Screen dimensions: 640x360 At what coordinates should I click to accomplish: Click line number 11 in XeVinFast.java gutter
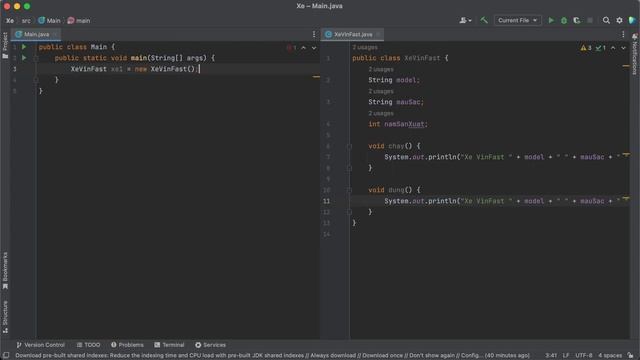327,201
